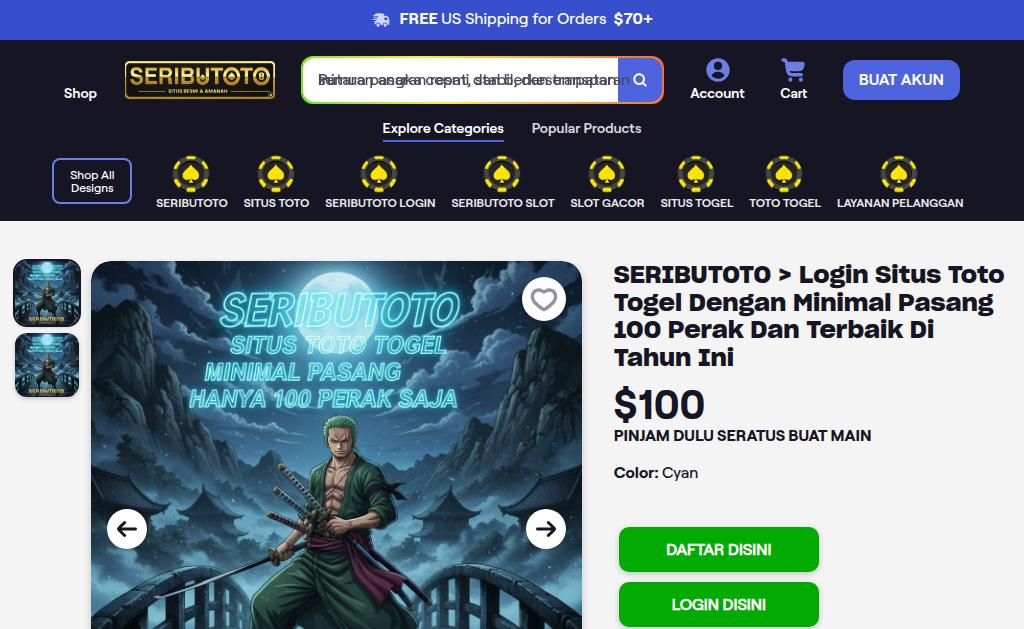Click the green DAFTAR DISINI button

tap(718, 549)
